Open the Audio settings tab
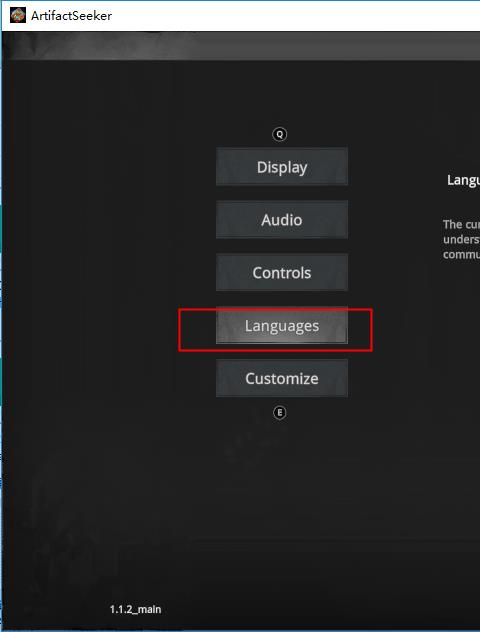 [x=282, y=220]
